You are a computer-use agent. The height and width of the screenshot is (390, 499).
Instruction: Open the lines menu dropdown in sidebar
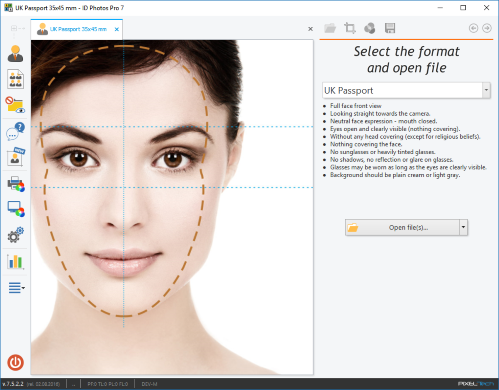tap(16, 287)
